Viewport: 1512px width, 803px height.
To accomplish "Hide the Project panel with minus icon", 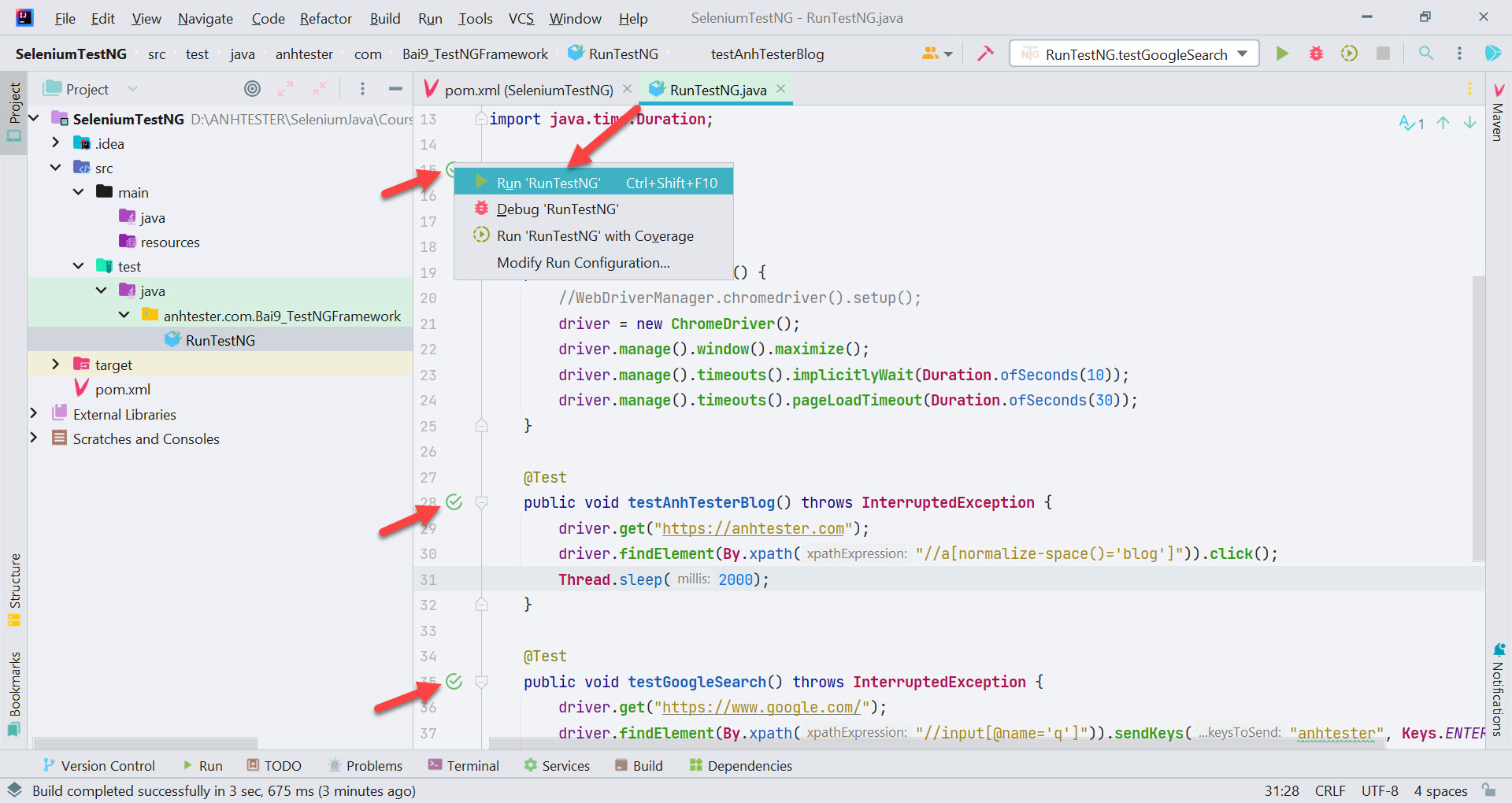I will click(395, 89).
